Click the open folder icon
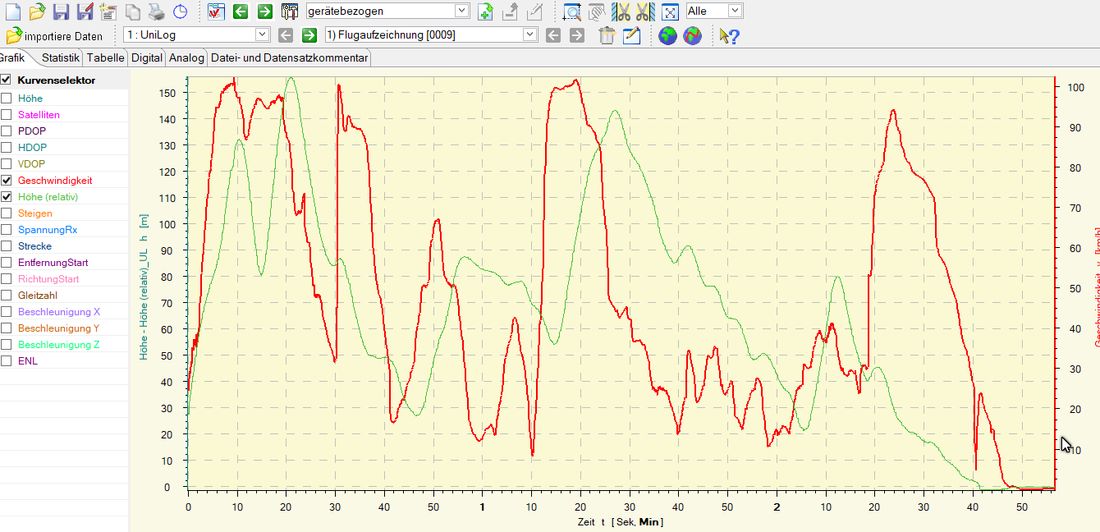Viewport: 1100px width, 532px height. 36,12
